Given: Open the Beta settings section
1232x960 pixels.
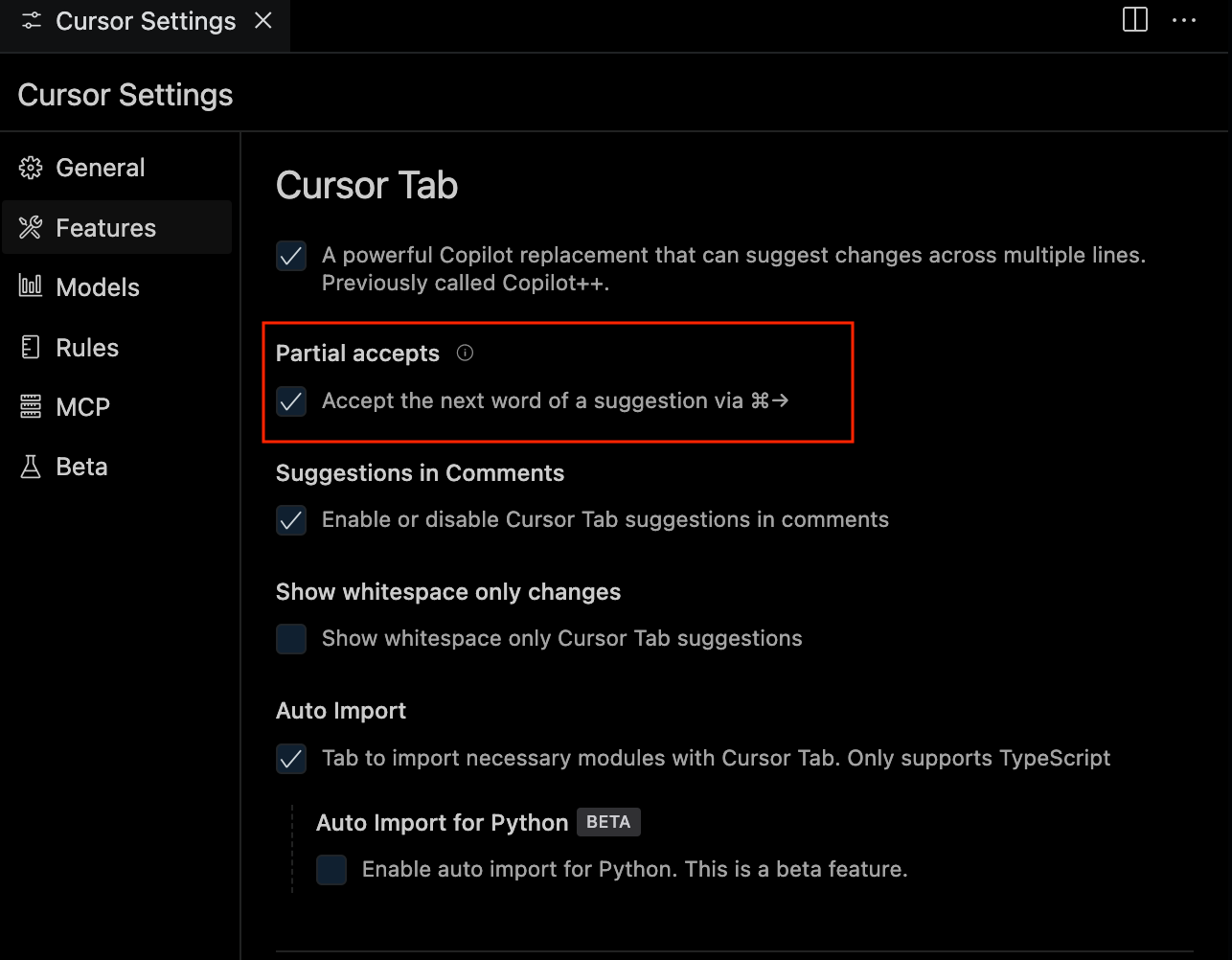Looking at the screenshot, I should pyautogui.click(x=117, y=467).
